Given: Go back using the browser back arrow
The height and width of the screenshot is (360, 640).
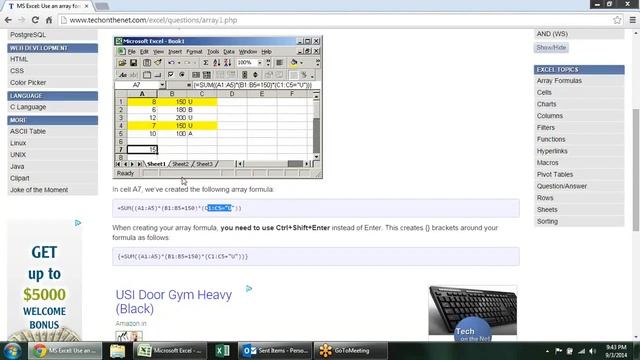Looking at the screenshot, I should [x=8, y=20].
